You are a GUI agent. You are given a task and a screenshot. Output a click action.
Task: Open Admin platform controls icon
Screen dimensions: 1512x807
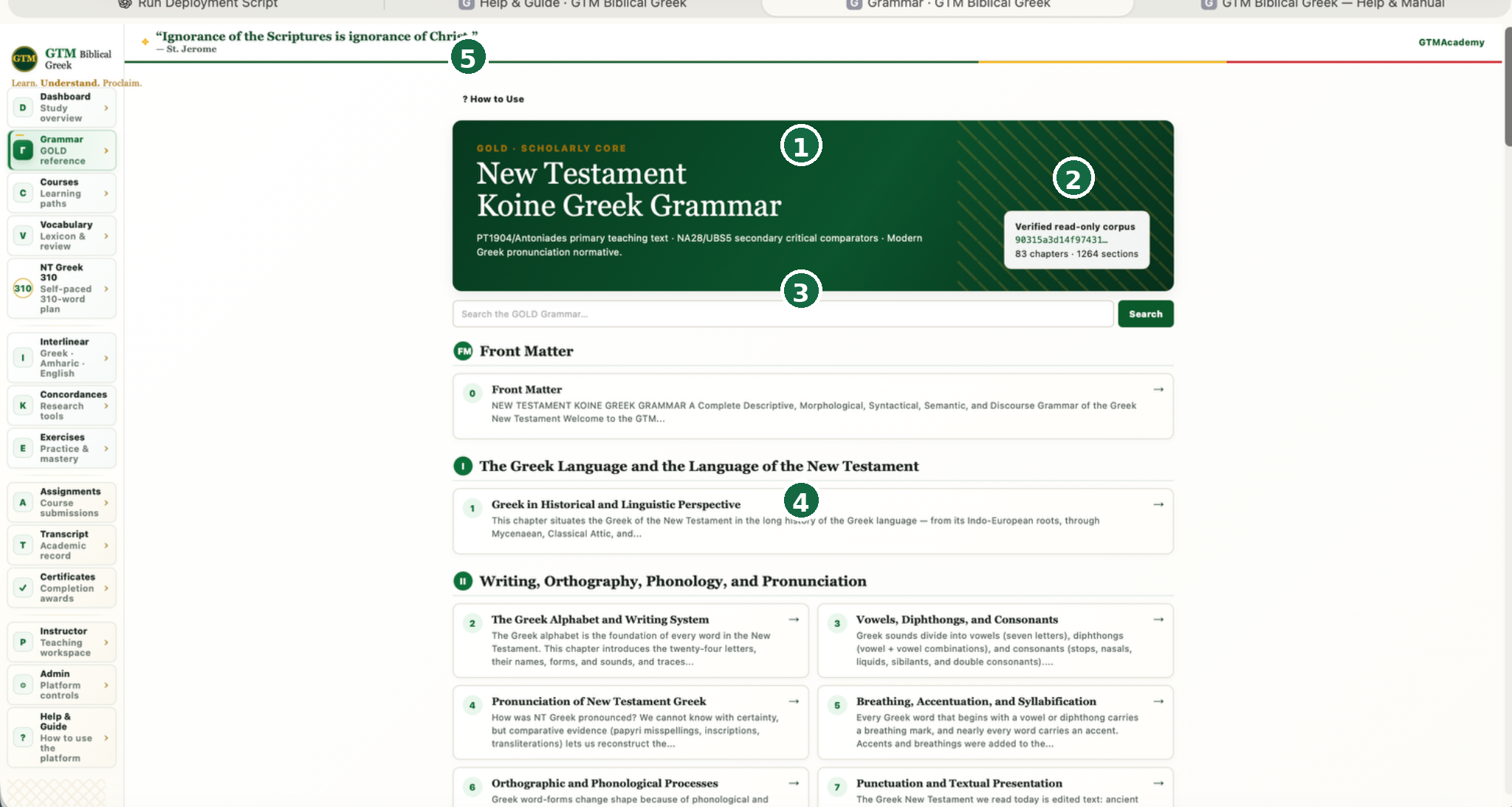pos(23,685)
